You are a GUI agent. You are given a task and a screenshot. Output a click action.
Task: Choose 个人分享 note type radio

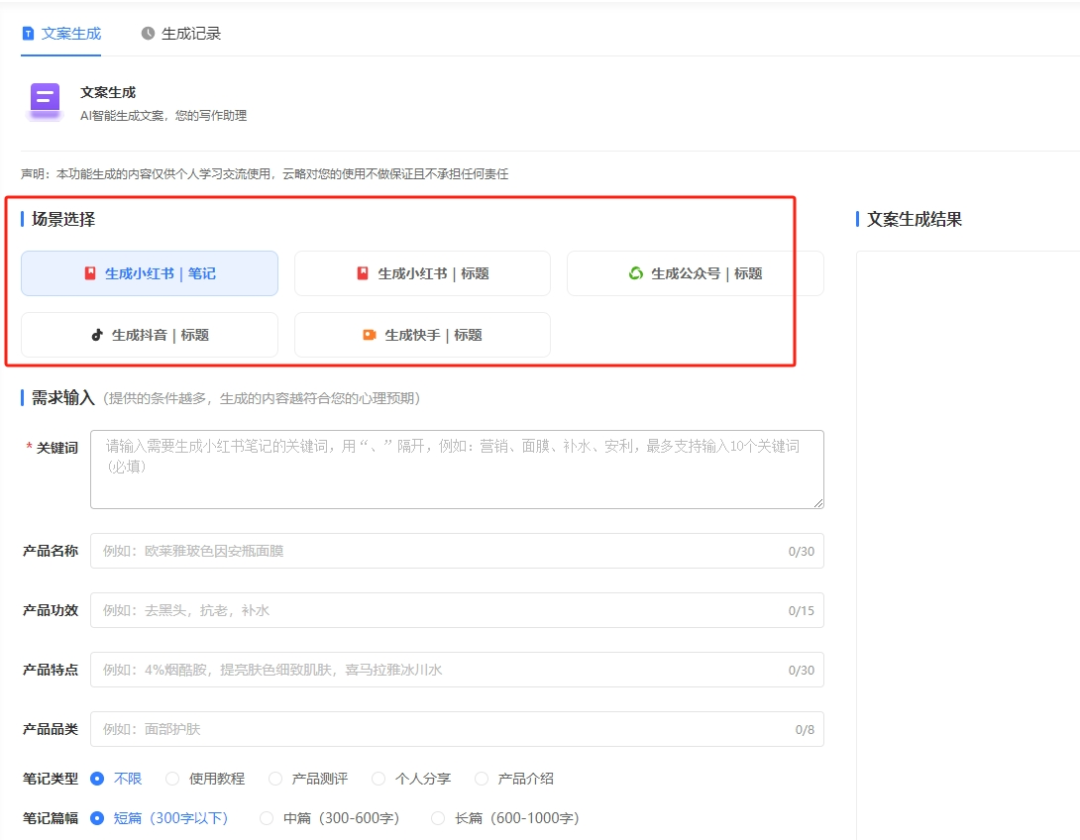coord(379,779)
